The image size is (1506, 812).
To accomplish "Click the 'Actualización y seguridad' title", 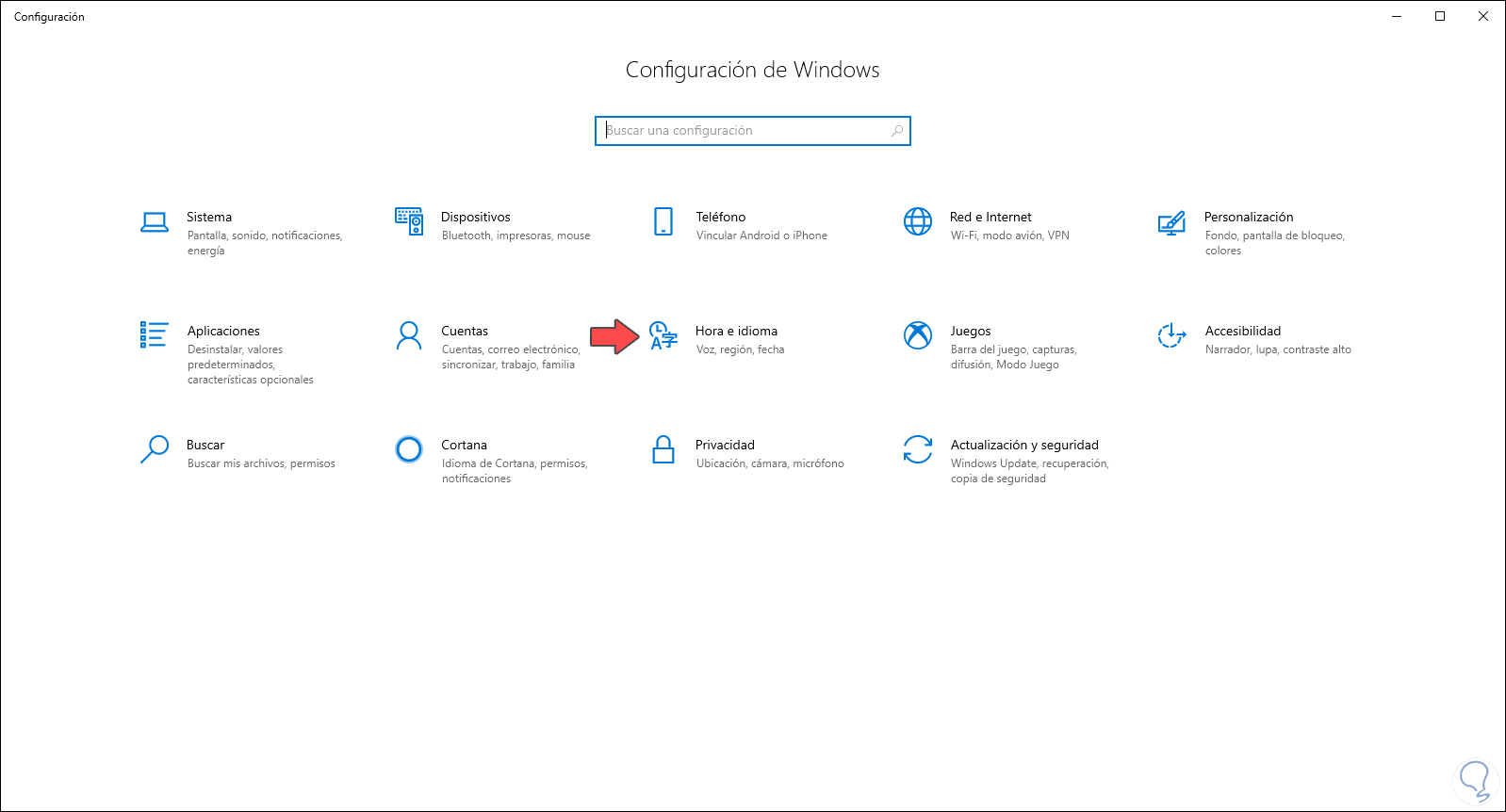I will [1024, 445].
